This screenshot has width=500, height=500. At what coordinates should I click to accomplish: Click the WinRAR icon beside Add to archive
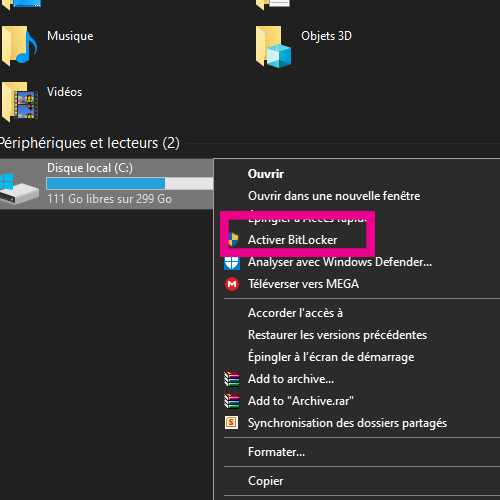point(232,379)
